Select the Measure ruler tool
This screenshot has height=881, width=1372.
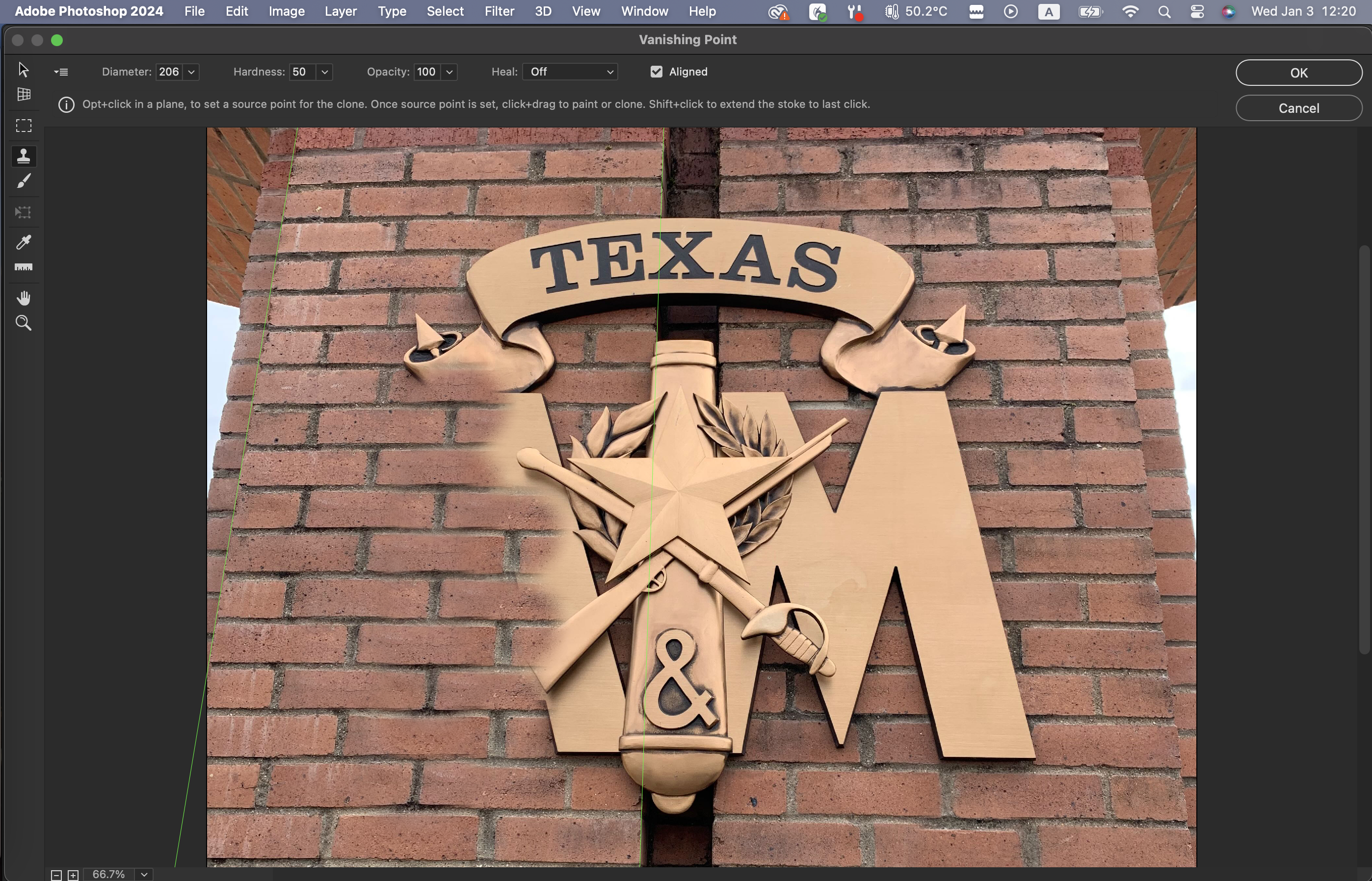click(x=24, y=267)
